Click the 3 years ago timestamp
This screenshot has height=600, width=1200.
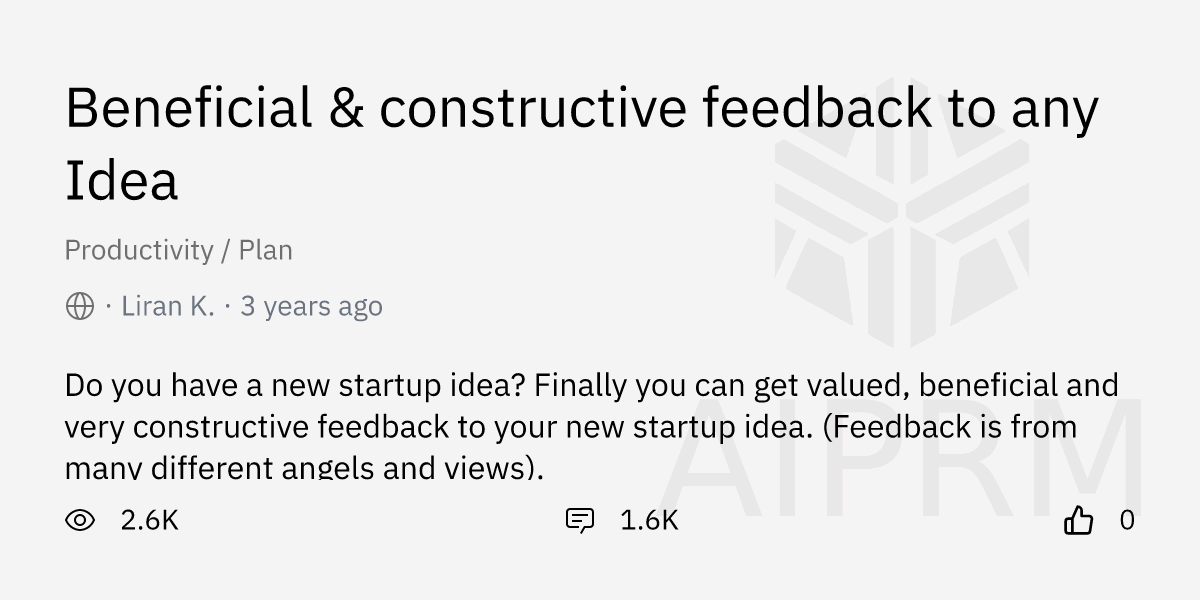point(311,306)
